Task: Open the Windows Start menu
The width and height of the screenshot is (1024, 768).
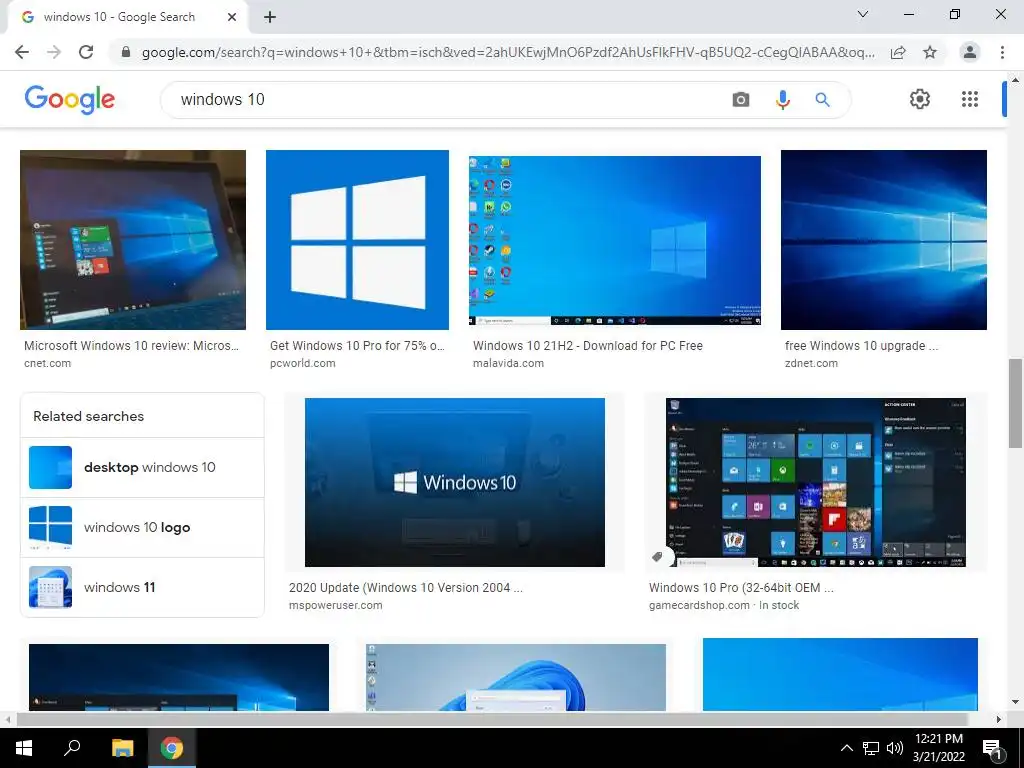Action: point(24,748)
